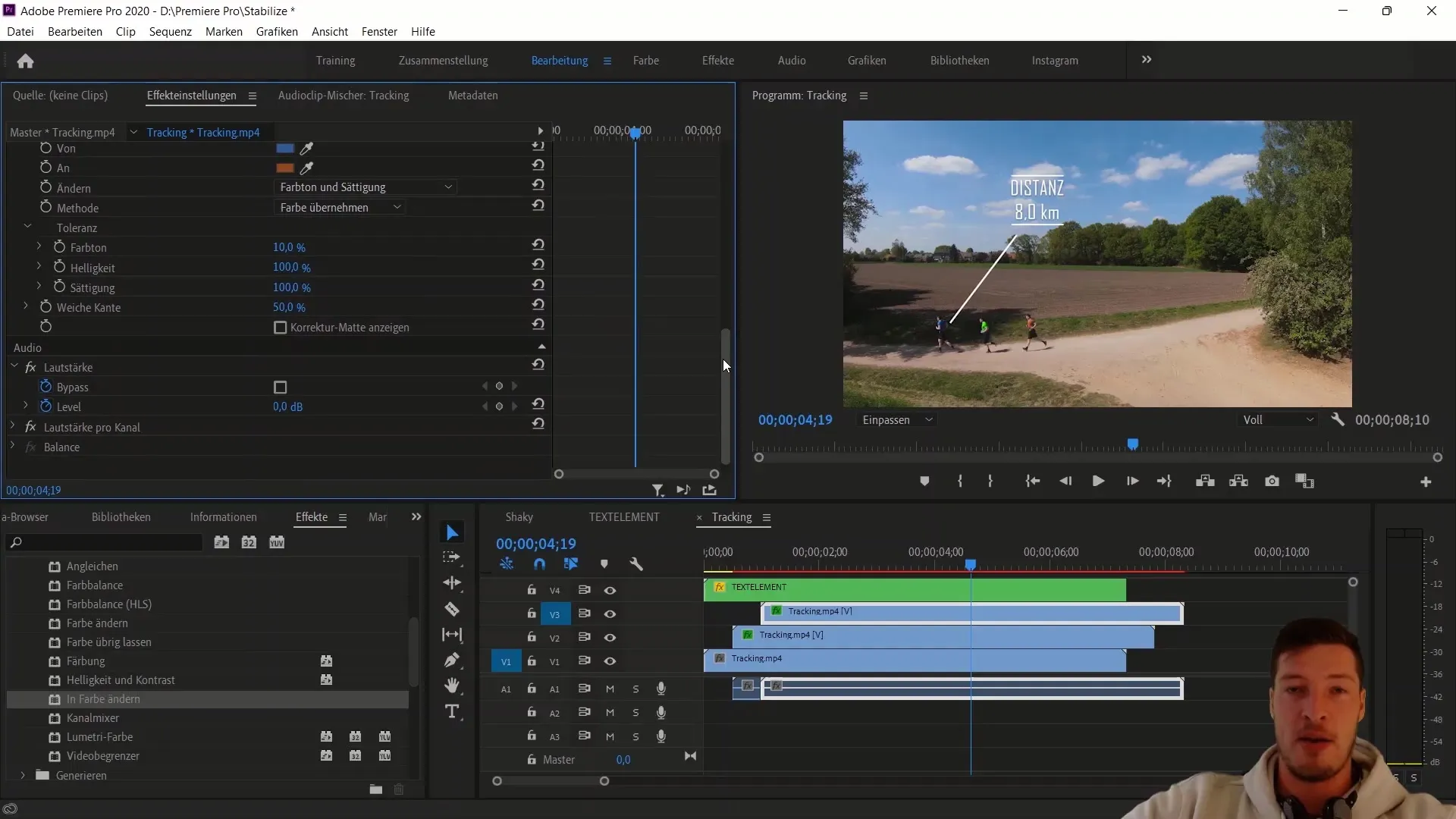Open the button editor plus icon
This screenshot has width=1456, height=819.
coord(1426,482)
